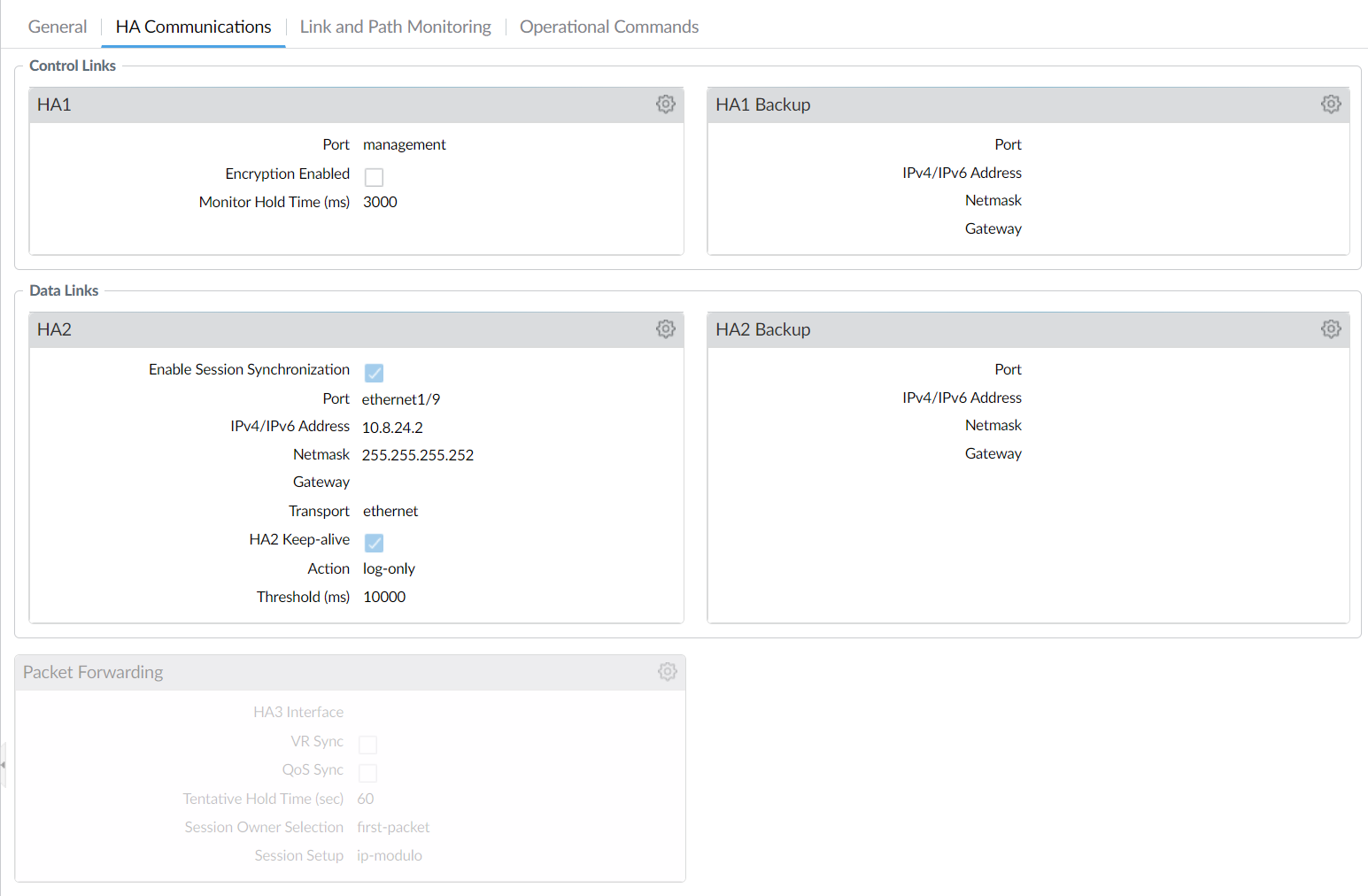Click the management port value
Screen dimensions: 1368x896
pos(404,144)
